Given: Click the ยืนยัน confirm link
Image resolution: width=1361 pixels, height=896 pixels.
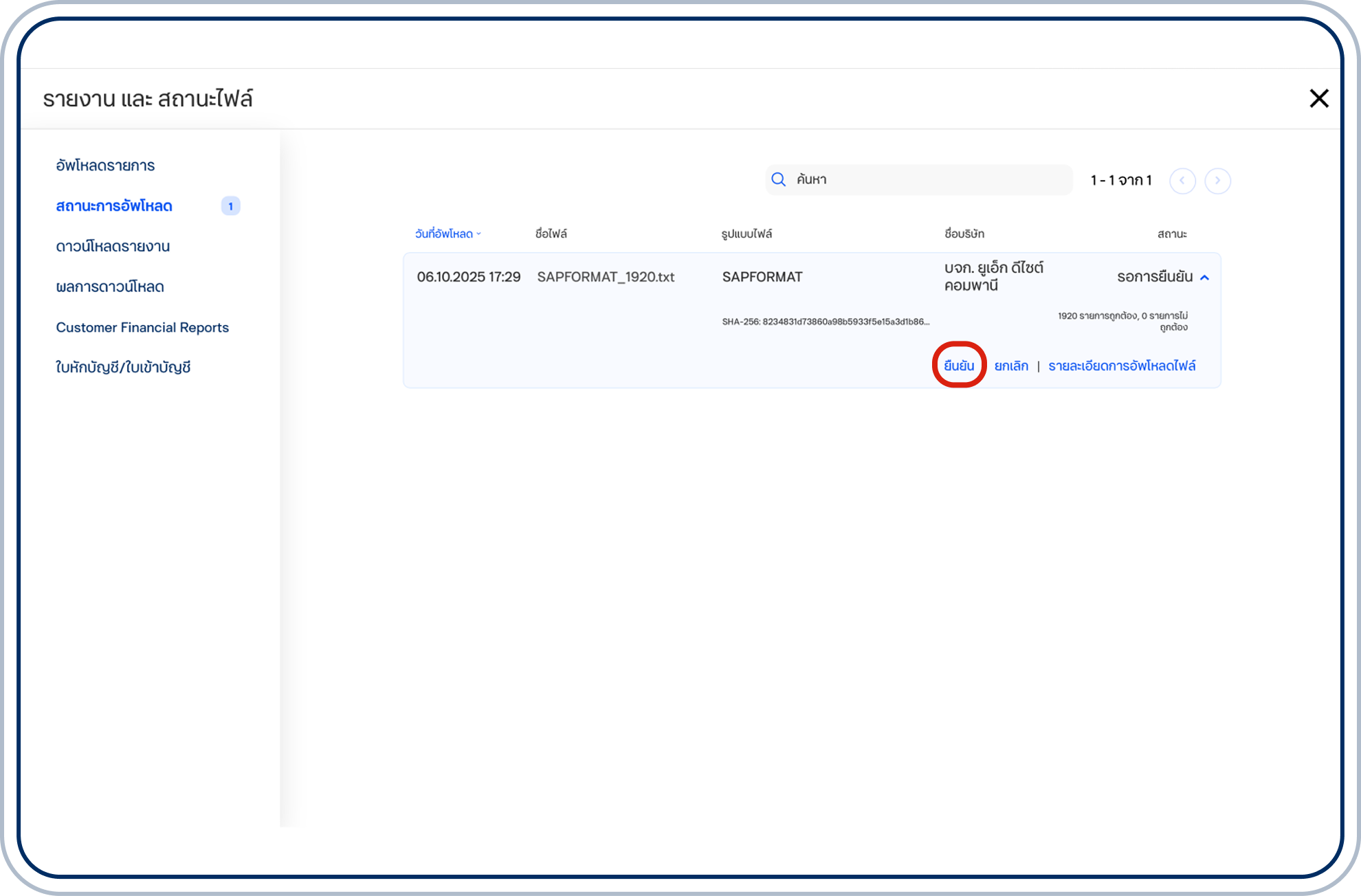Looking at the screenshot, I should pos(959,366).
